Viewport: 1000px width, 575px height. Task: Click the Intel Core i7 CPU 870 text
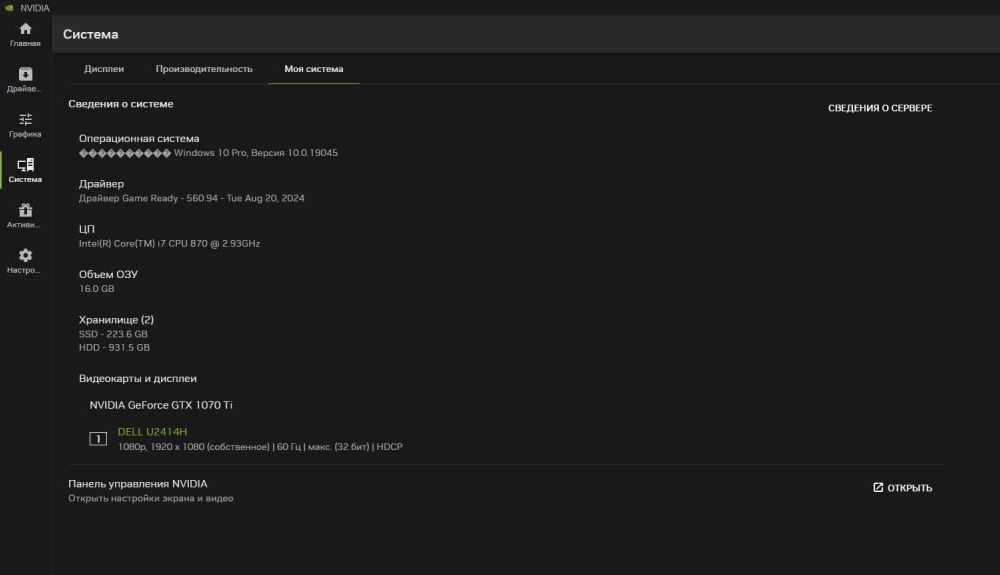click(x=170, y=244)
